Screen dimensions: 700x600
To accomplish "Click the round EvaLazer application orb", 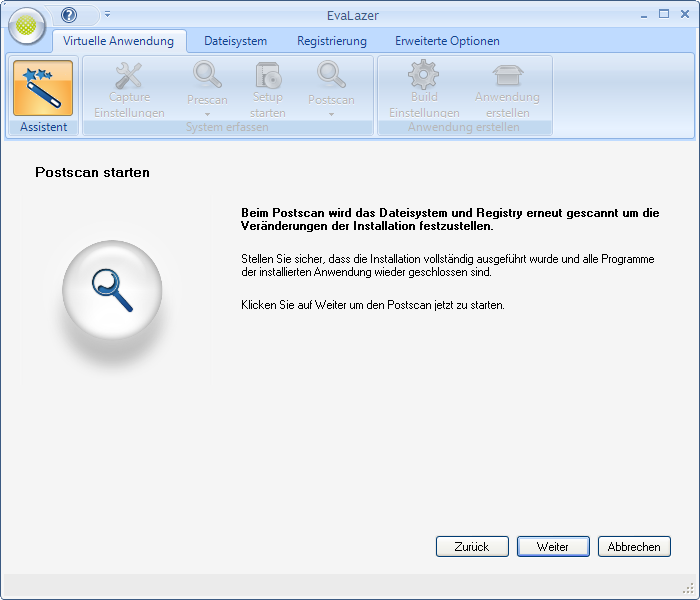I will [27, 27].
